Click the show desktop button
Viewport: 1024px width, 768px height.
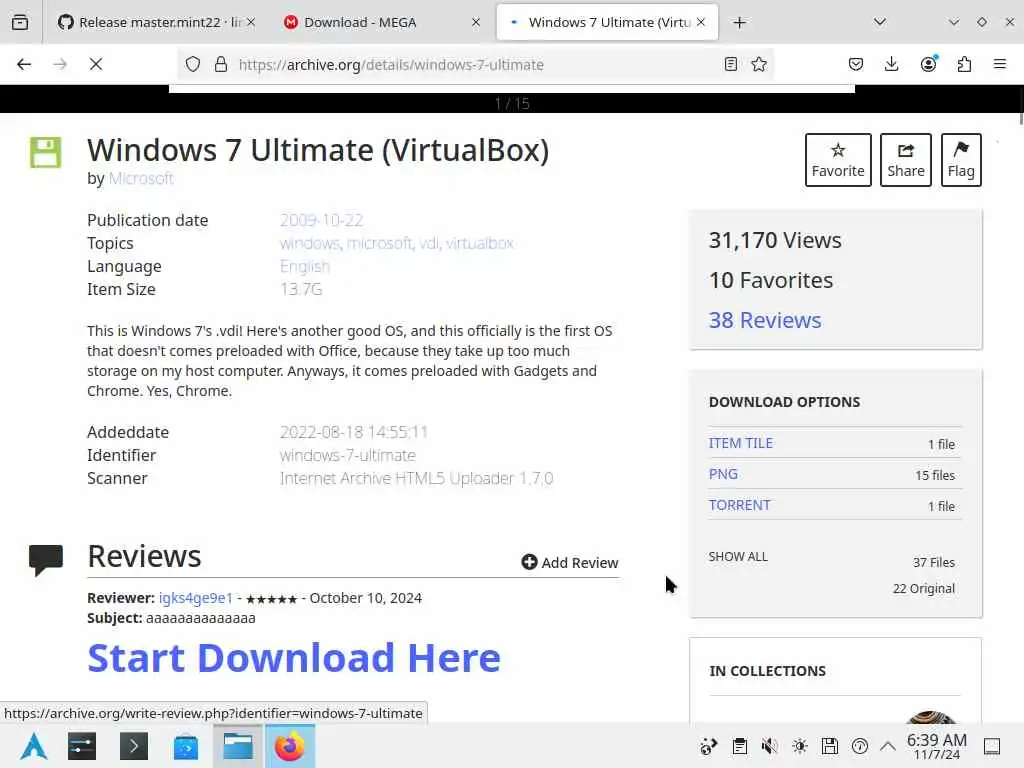pyautogui.click(x=992, y=746)
